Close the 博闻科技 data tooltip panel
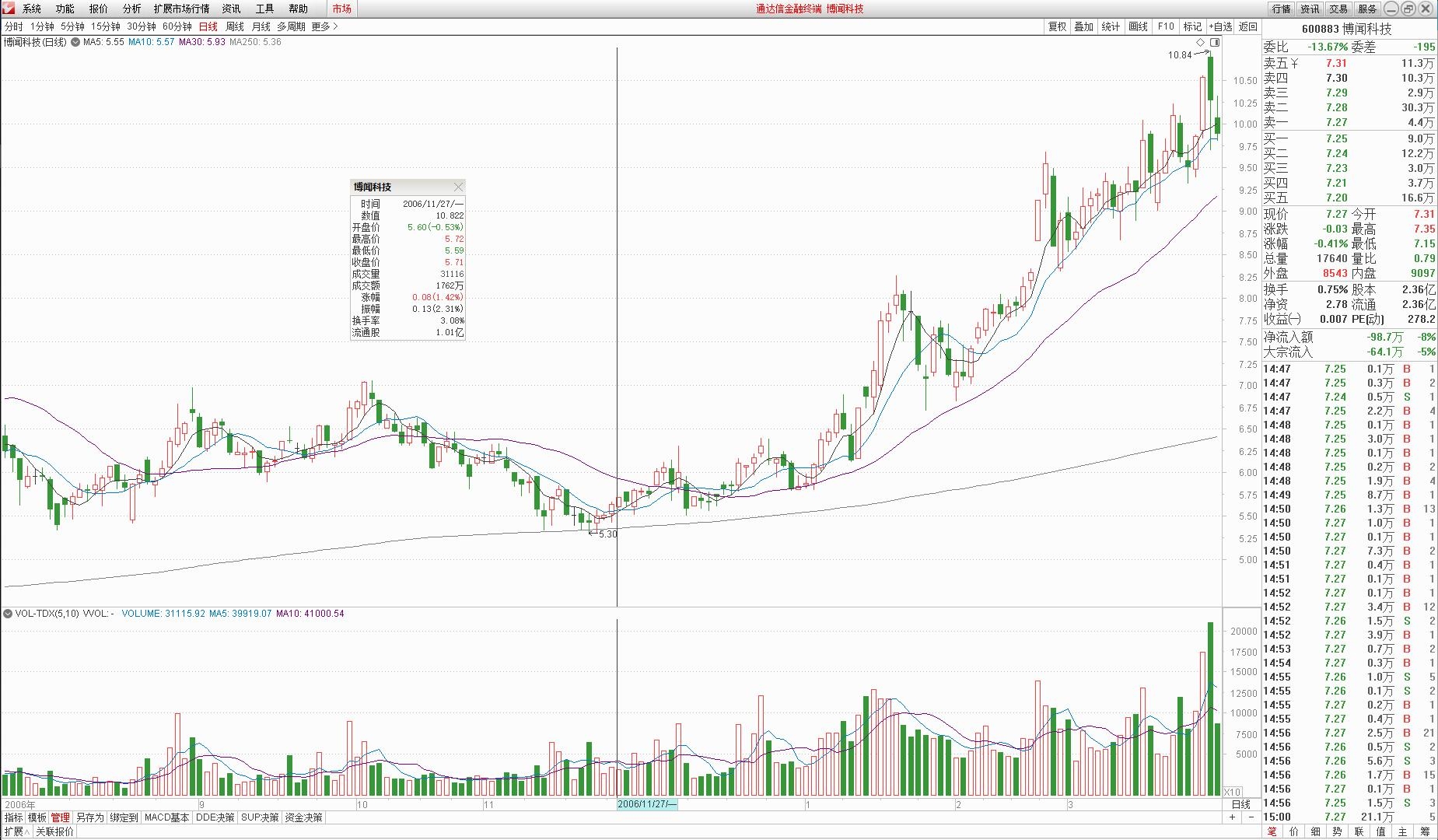Screen dimensions: 1438x840 pyautogui.click(x=458, y=187)
